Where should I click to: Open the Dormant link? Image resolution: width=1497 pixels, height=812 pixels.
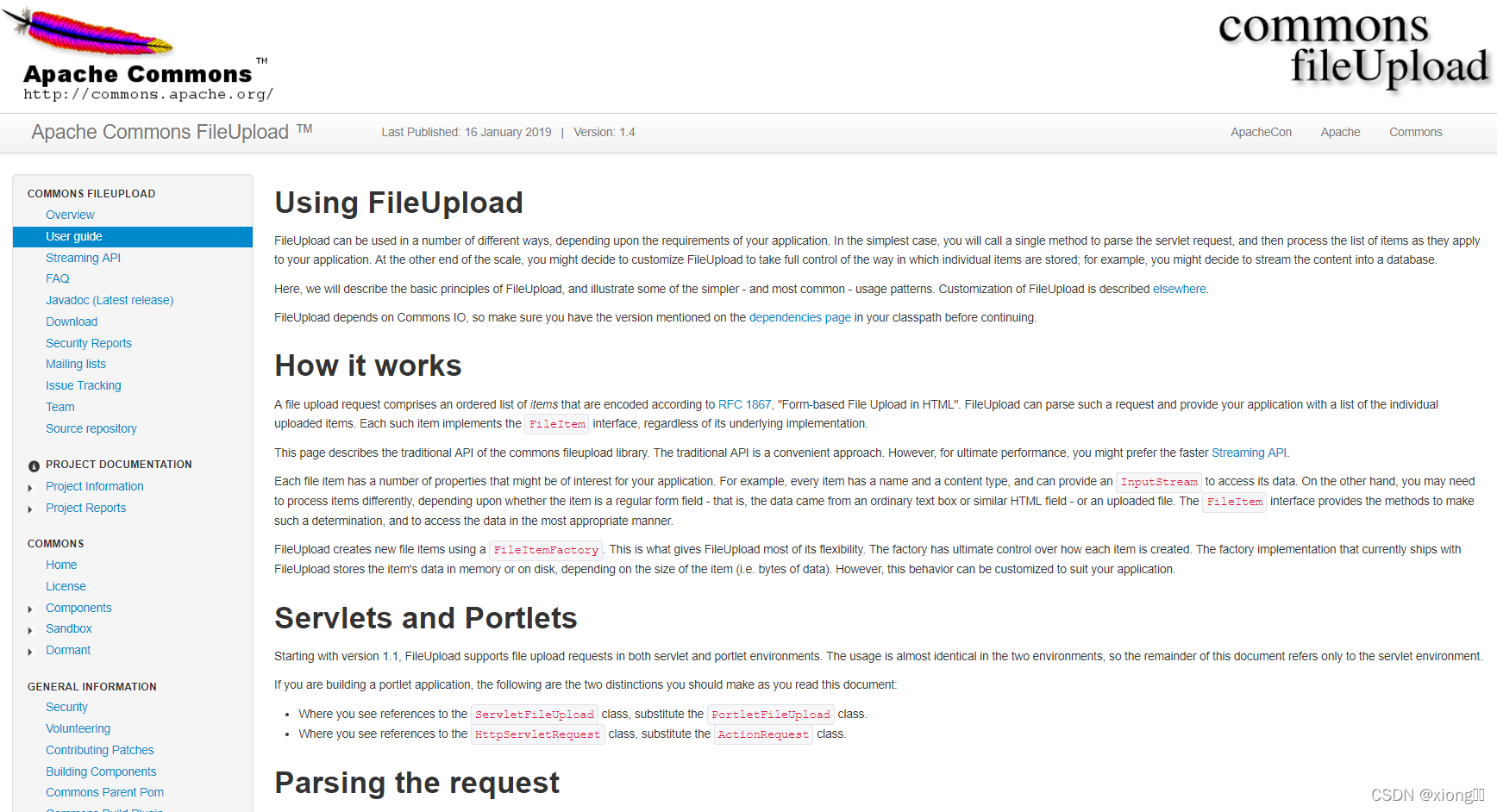tap(68, 650)
